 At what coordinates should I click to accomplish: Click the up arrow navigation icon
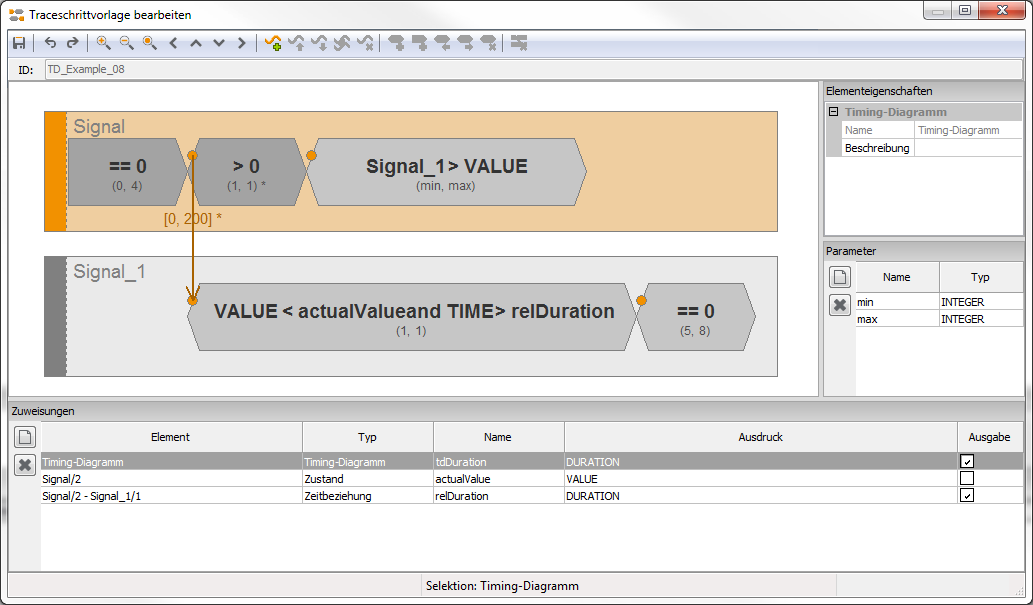coord(196,43)
